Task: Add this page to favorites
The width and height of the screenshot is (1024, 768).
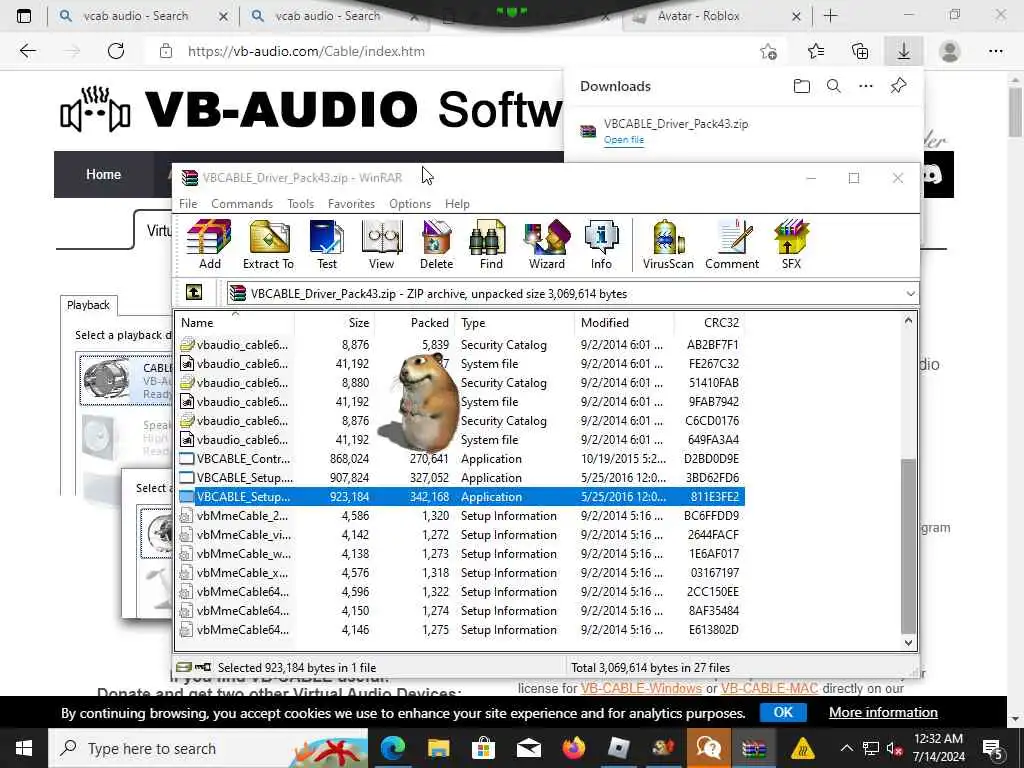Action: pos(769,51)
